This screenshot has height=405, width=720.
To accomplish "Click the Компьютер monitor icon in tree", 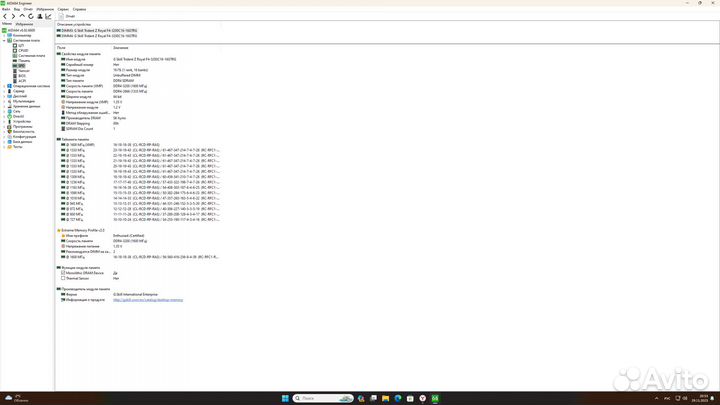I will tap(9, 35).
